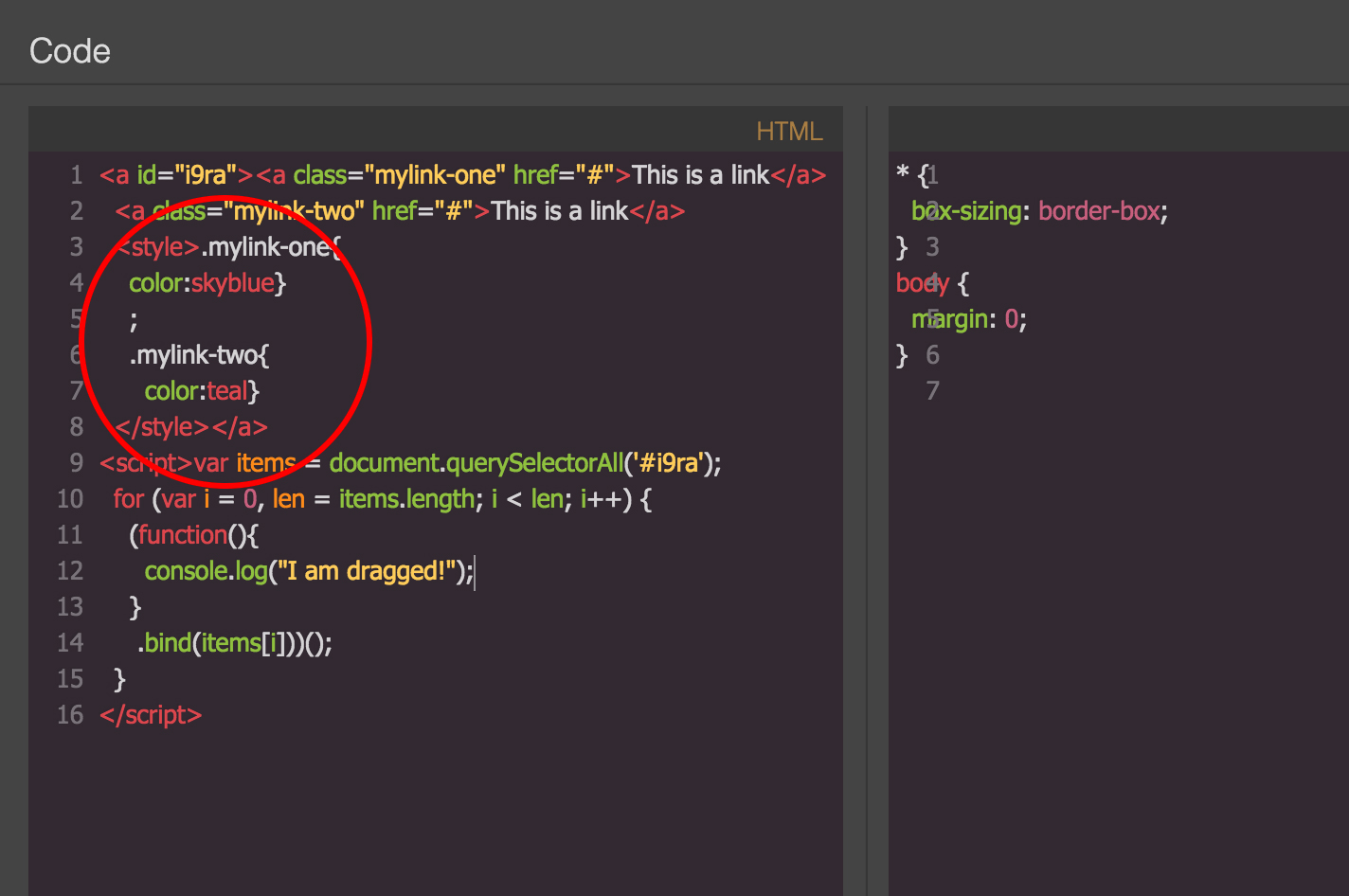The image size is (1349, 896).
Task: Switch to the HTML tab
Action: (x=789, y=131)
